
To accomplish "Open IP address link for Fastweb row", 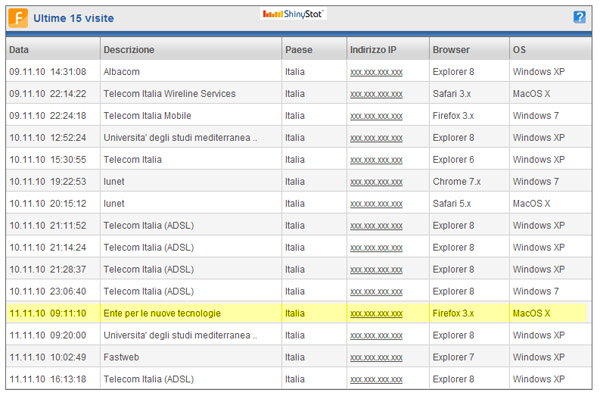I will pyautogui.click(x=376, y=358).
